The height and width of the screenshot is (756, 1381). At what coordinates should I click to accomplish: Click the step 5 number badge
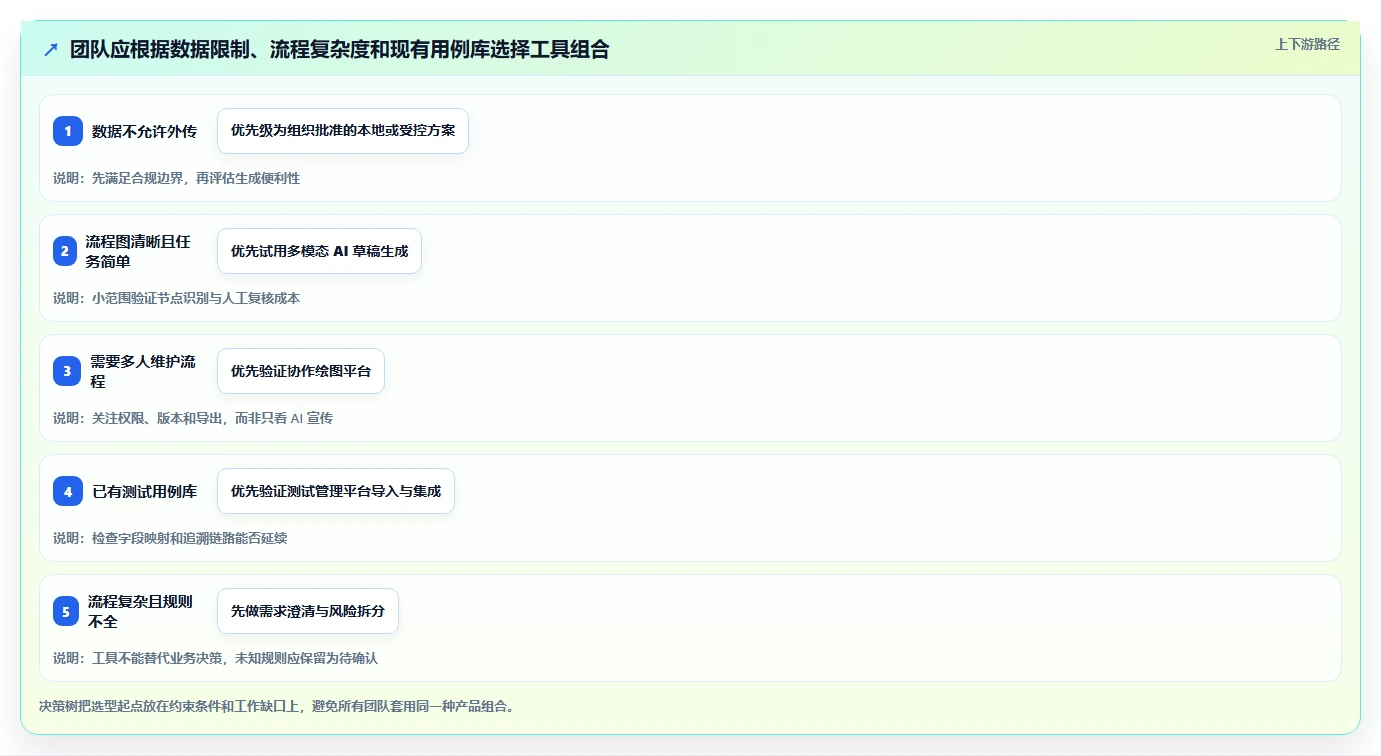point(66,611)
